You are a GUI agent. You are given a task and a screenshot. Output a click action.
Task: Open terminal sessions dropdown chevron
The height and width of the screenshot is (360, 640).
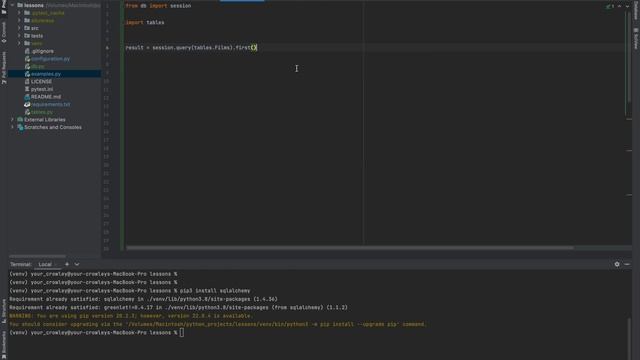click(x=77, y=264)
